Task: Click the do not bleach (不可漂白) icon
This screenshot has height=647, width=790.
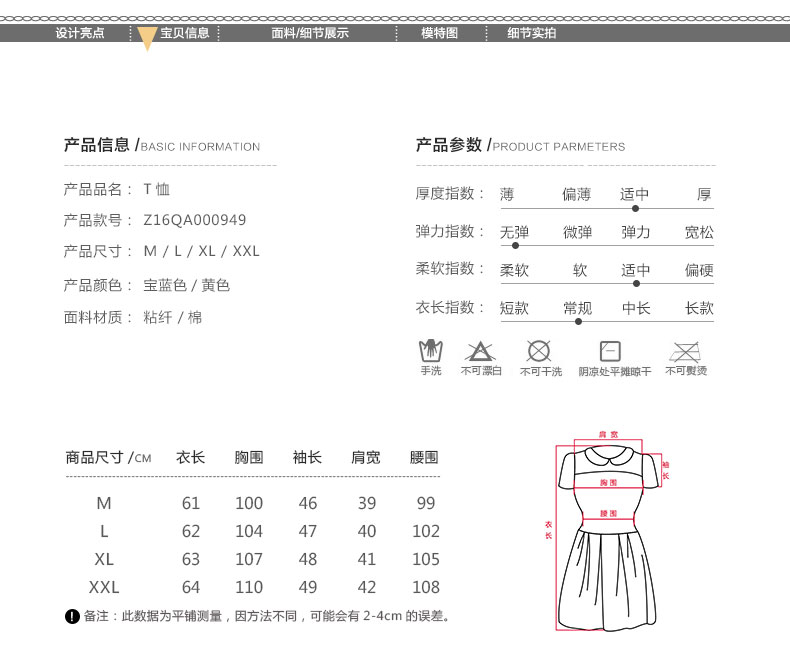Action: 481,351
